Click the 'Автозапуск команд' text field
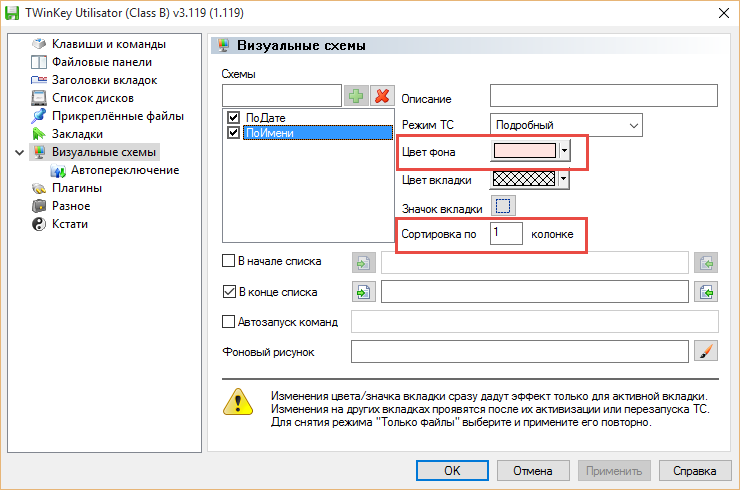 535,321
